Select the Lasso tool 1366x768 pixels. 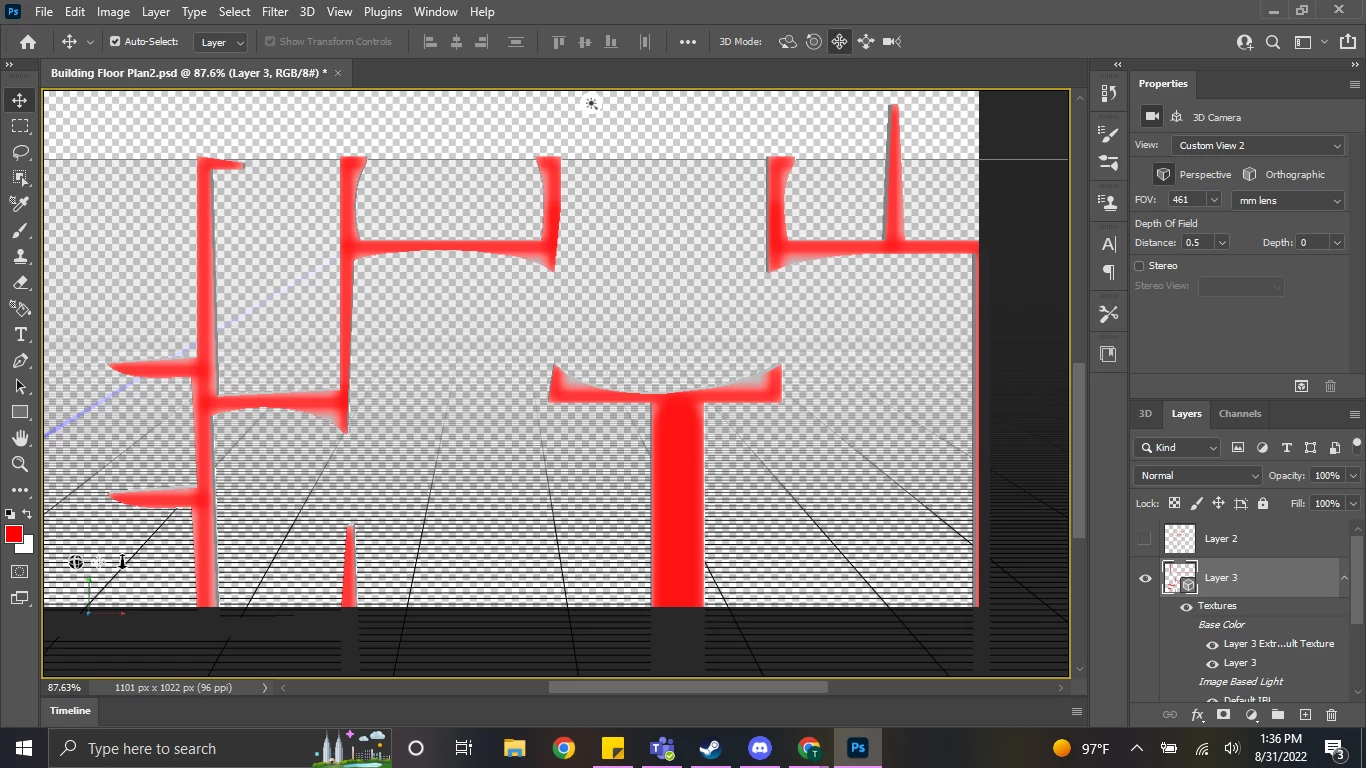pos(20,152)
